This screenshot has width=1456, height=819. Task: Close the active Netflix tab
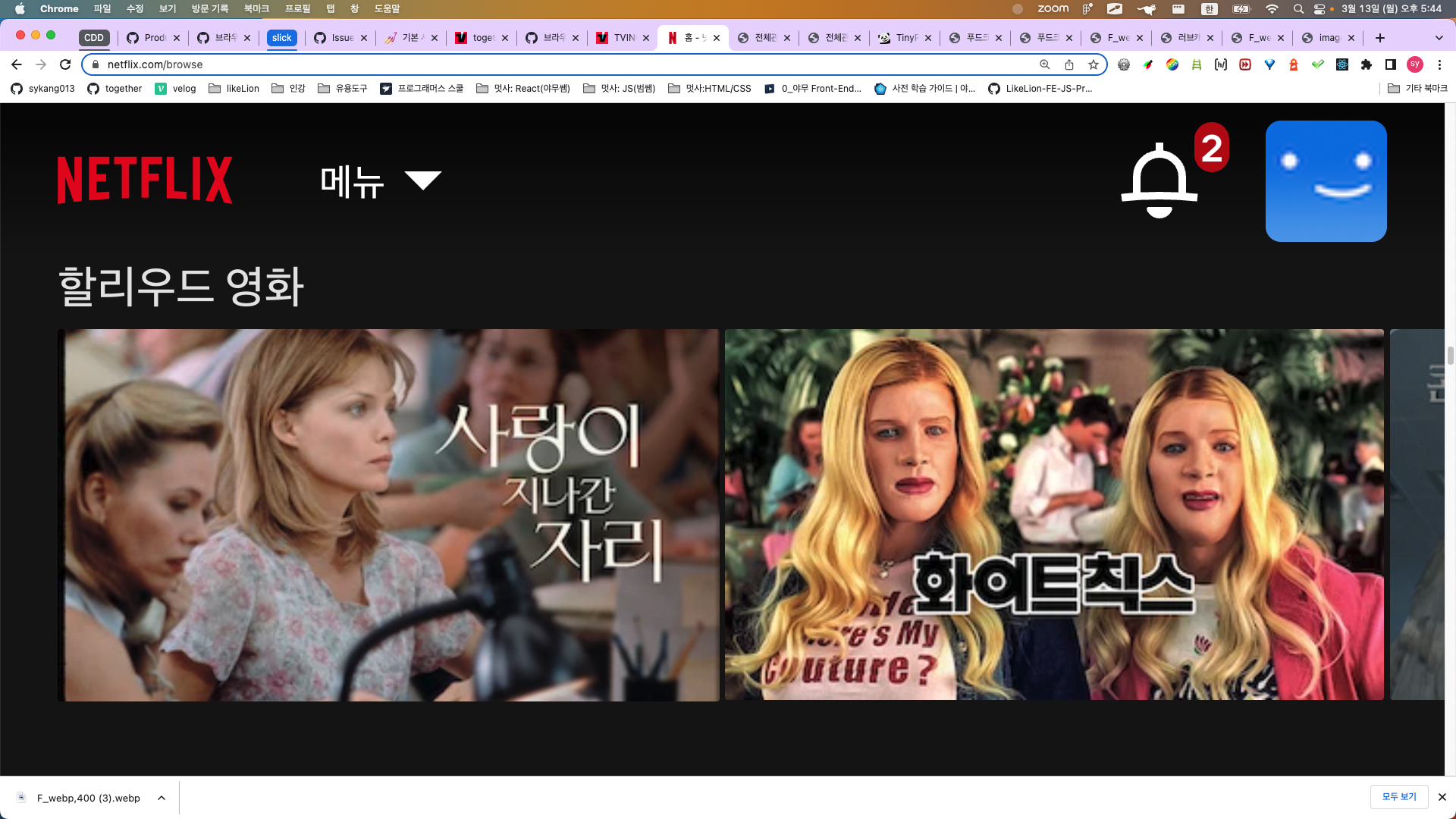[717, 38]
